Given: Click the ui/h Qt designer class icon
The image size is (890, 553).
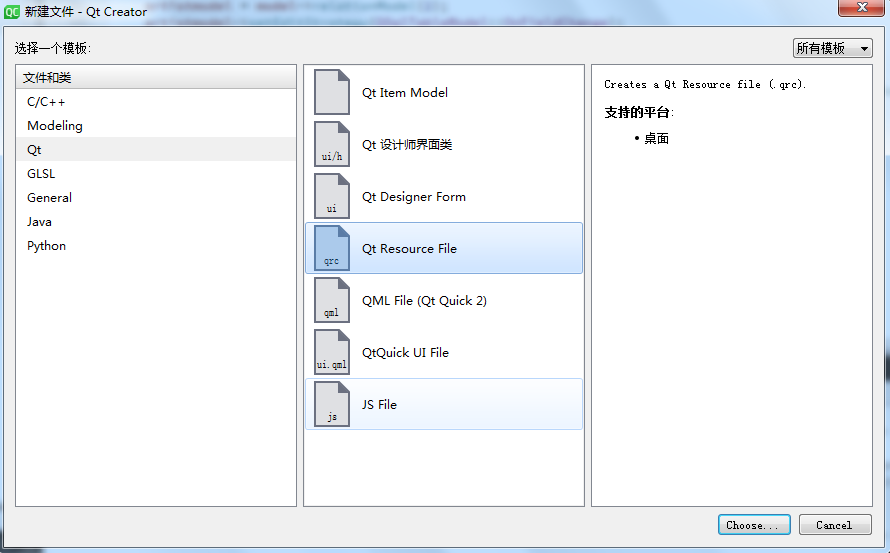Looking at the screenshot, I should coord(332,144).
